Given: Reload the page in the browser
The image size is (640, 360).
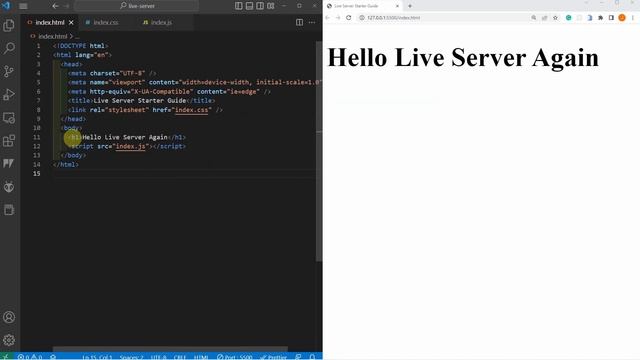Looking at the screenshot, I should pos(349,18).
